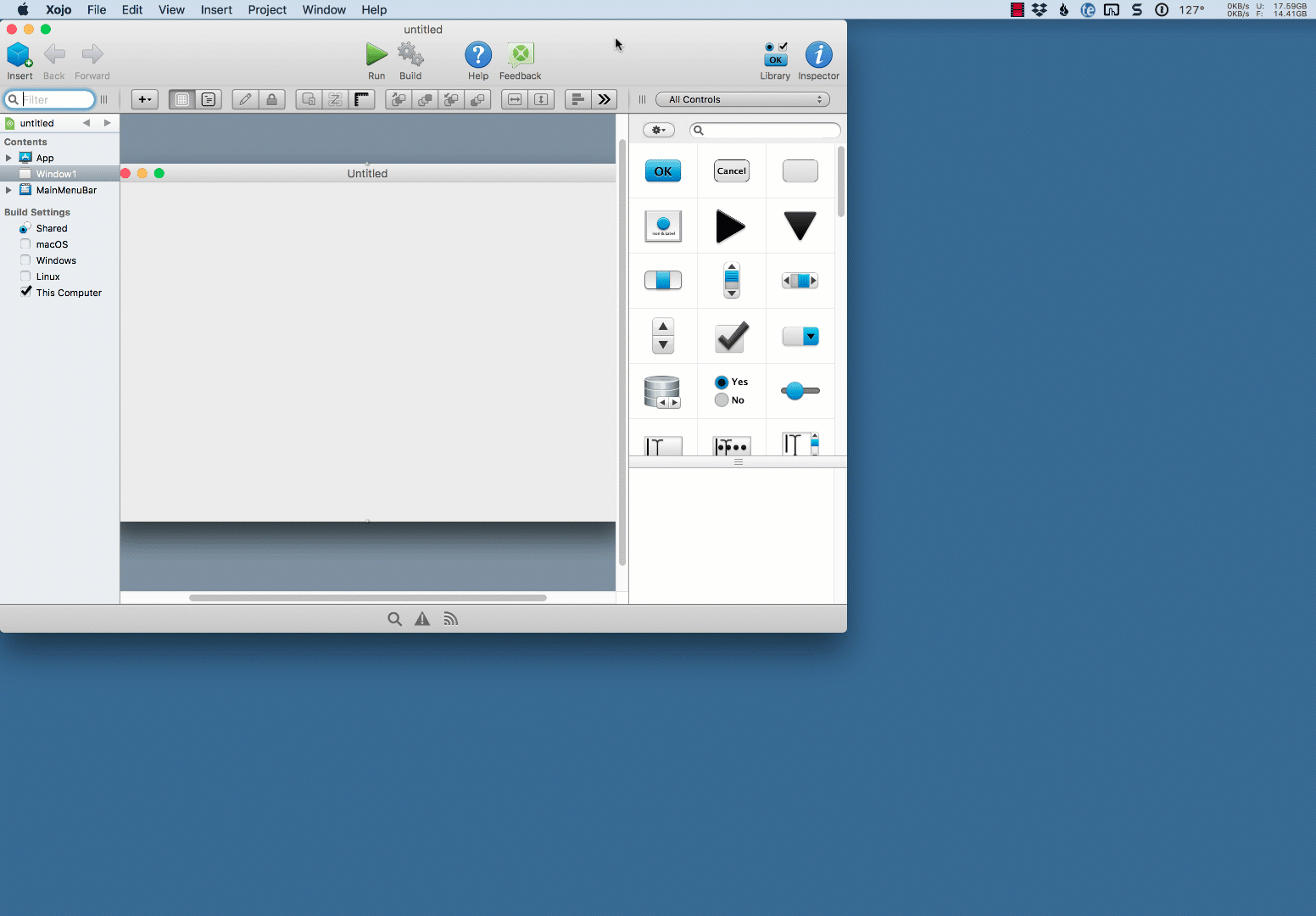1316x916 pixels.
Task: Click the pencil edit icon
Action: [245, 100]
